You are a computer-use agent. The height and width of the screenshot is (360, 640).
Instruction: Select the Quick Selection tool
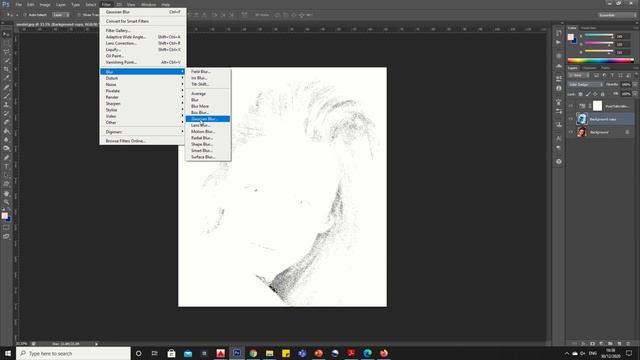pyautogui.click(x=6, y=60)
